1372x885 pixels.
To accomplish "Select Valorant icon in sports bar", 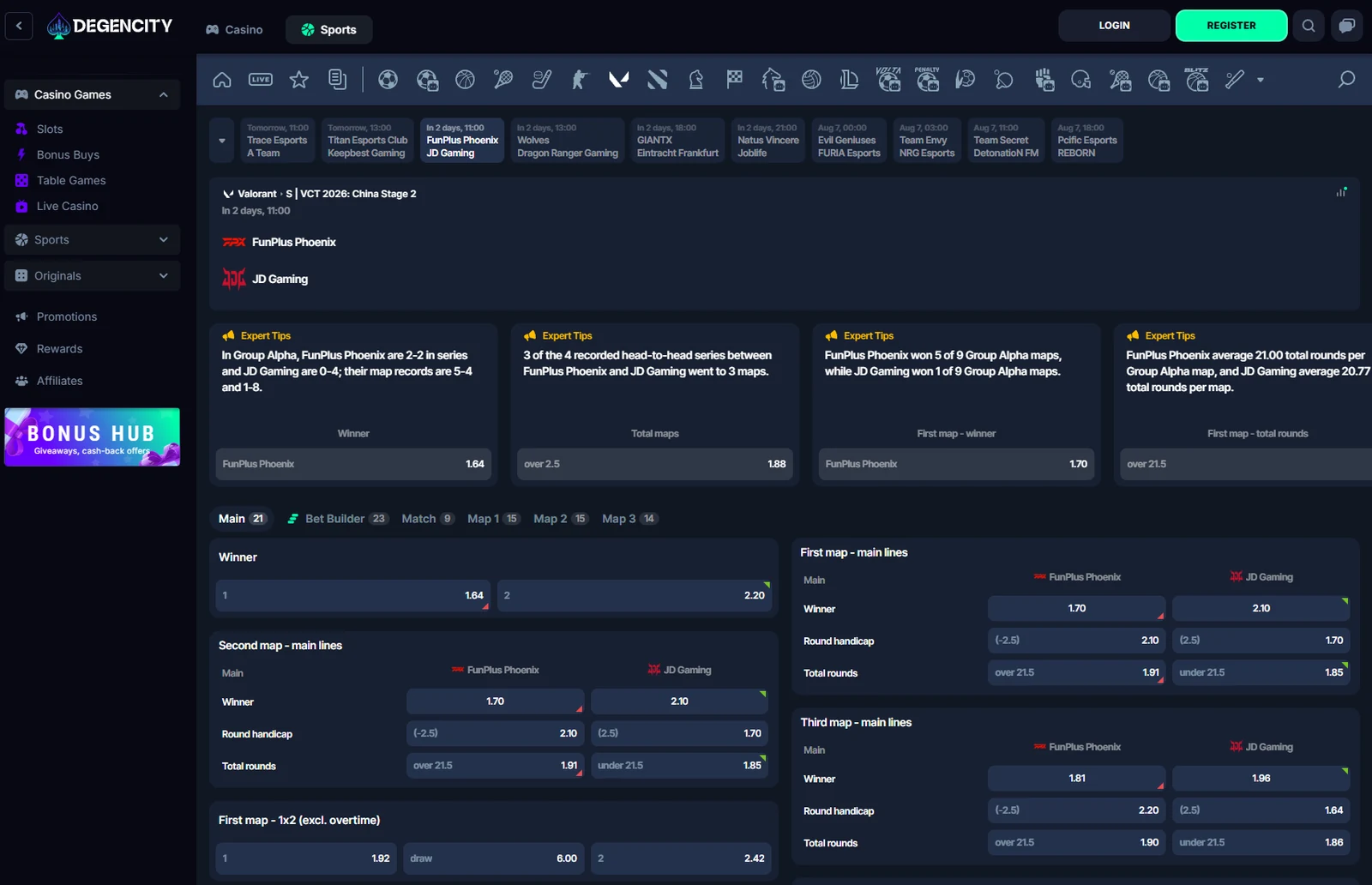I will pyautogui.click(x=618, y=80).
